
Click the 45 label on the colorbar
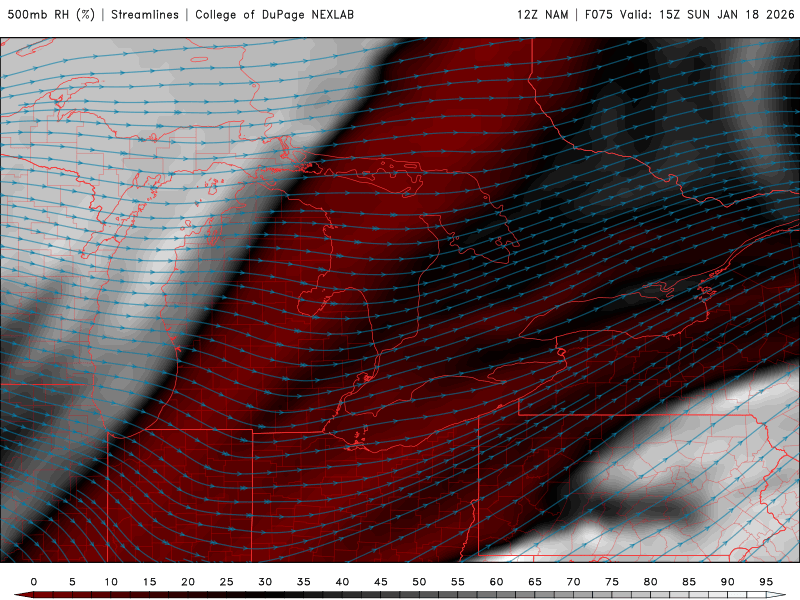[381, 582]
